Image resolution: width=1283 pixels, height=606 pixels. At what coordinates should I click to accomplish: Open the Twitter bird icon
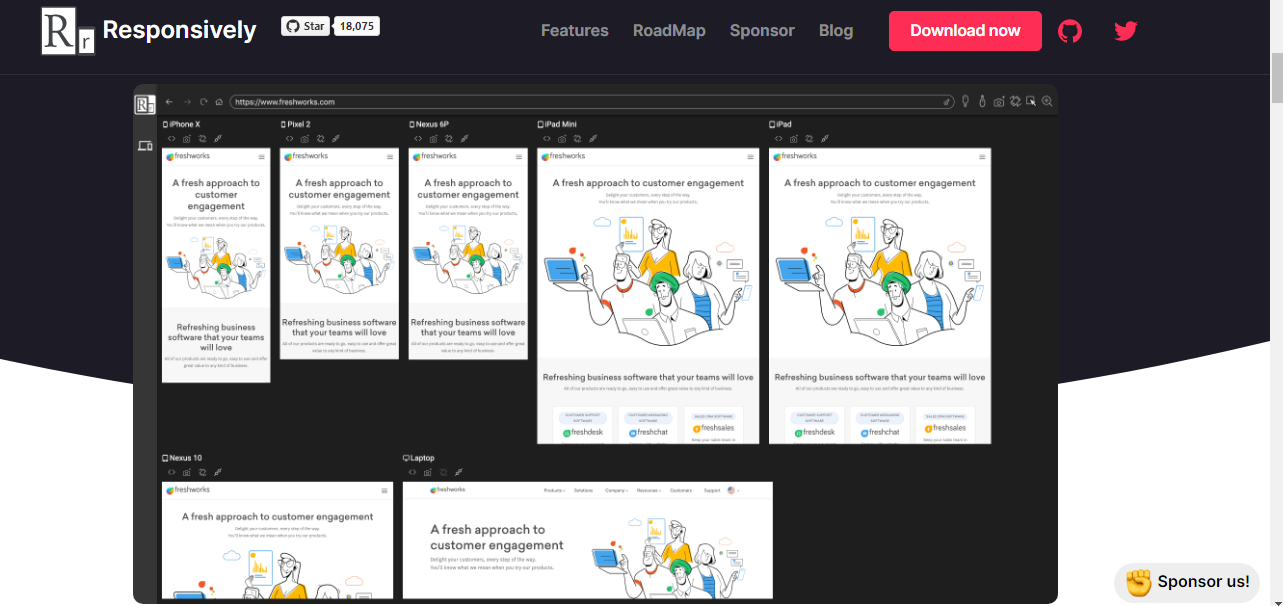point(1126,31)
